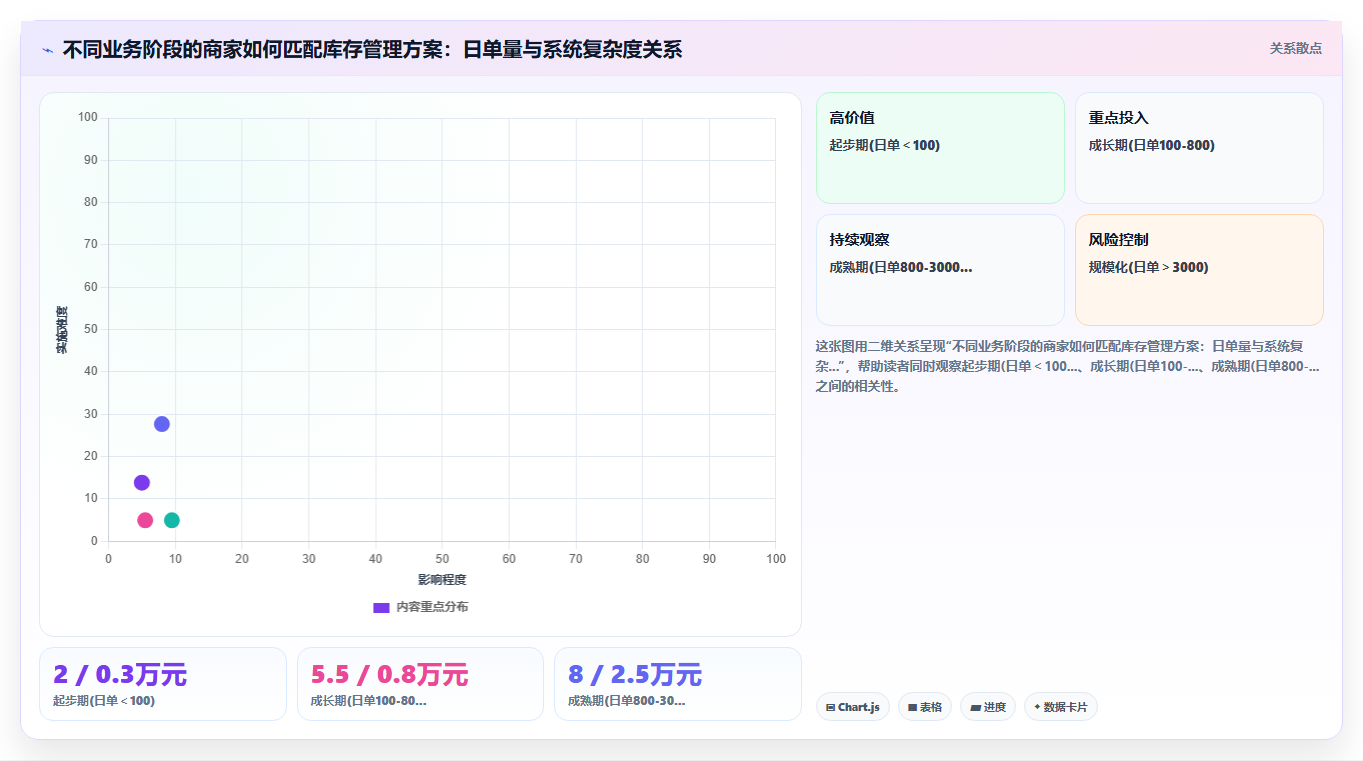Click the lightning bolt icon beside the title
1363x761 pixels.
[x=47, y=50]
